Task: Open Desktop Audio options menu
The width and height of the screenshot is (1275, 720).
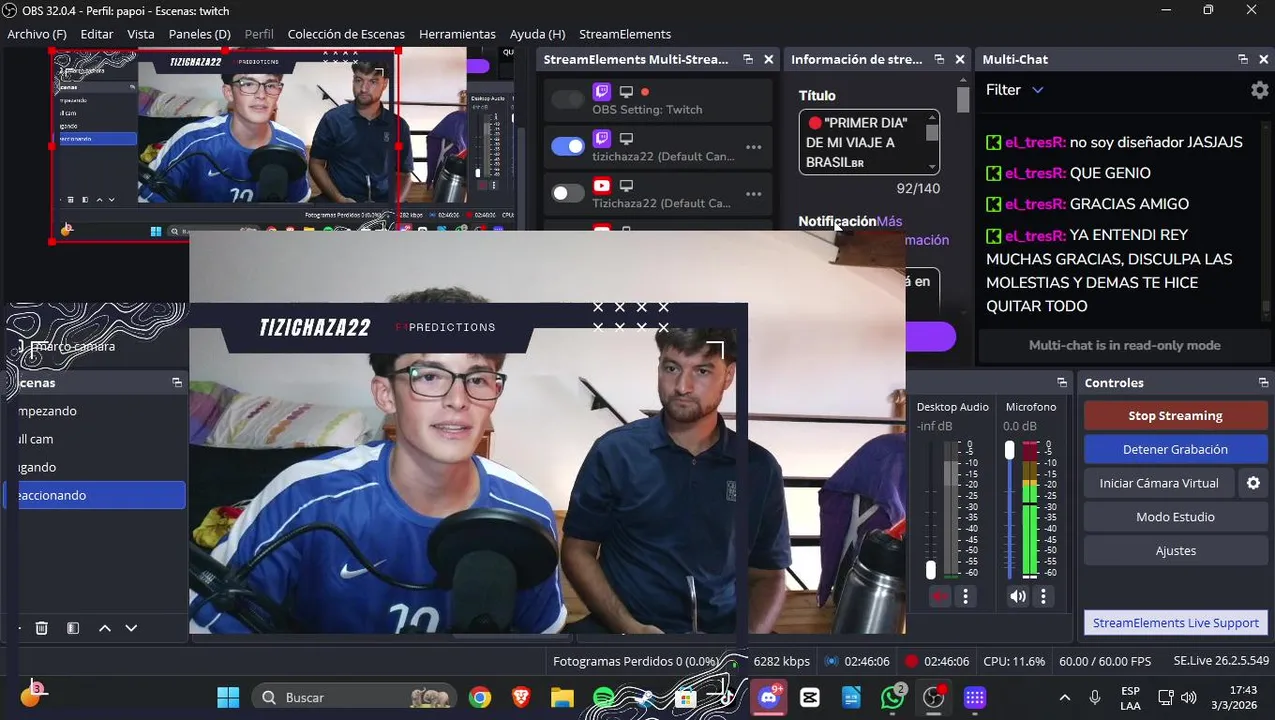Action: point(965,597)
